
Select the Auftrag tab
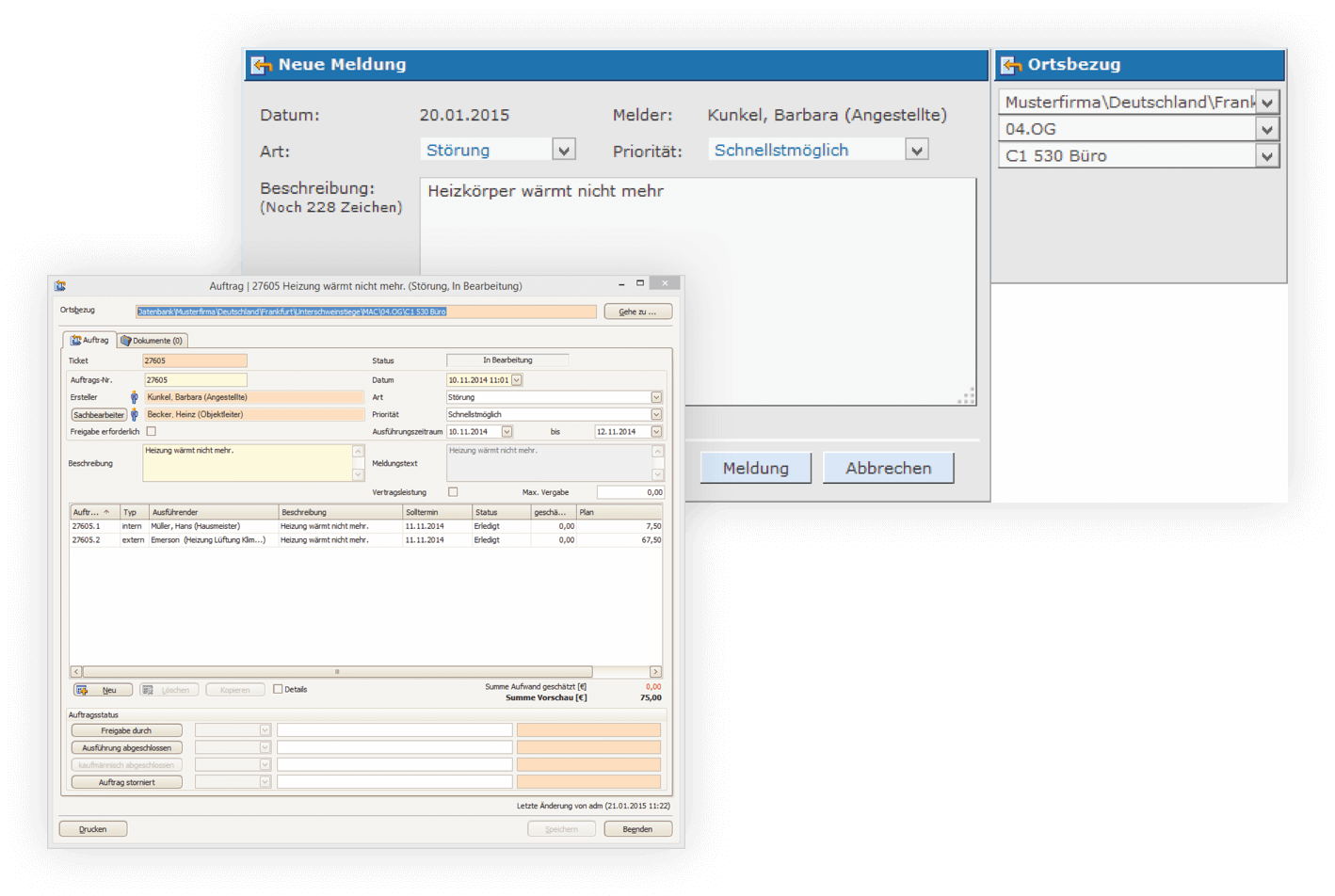pyautogui.click(x=89, y=340)
